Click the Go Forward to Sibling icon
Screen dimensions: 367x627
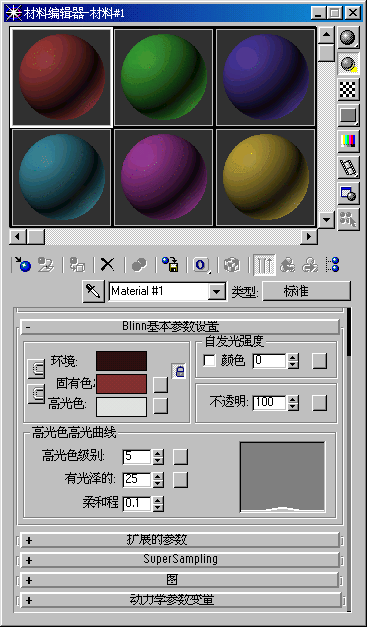point(310,265)
